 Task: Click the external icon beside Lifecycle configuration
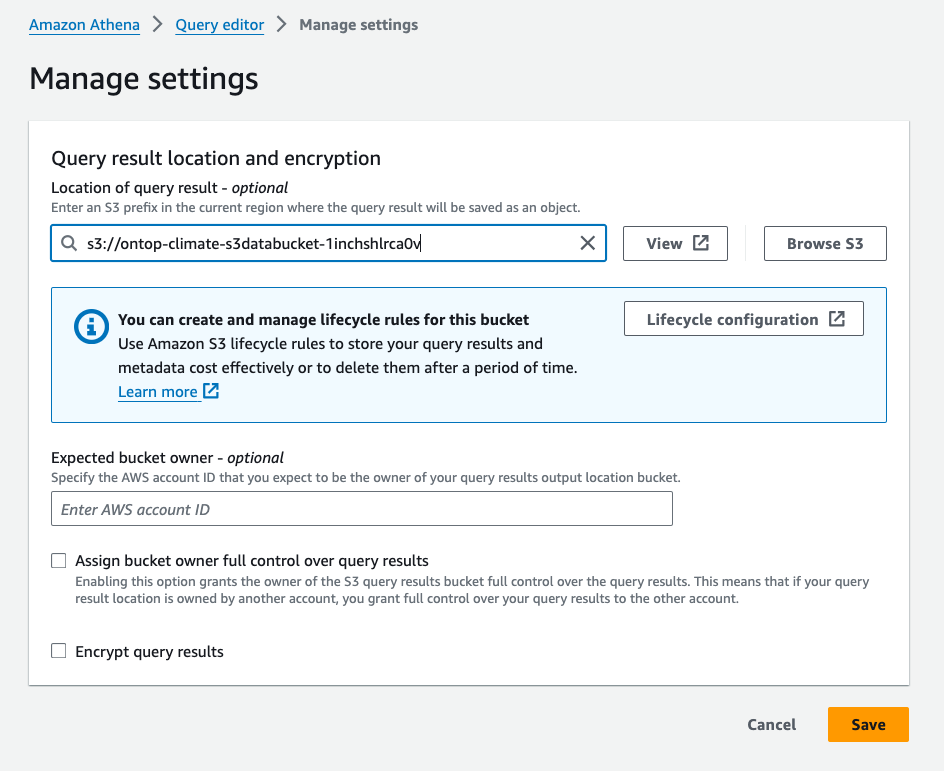(x=837, y=319)
